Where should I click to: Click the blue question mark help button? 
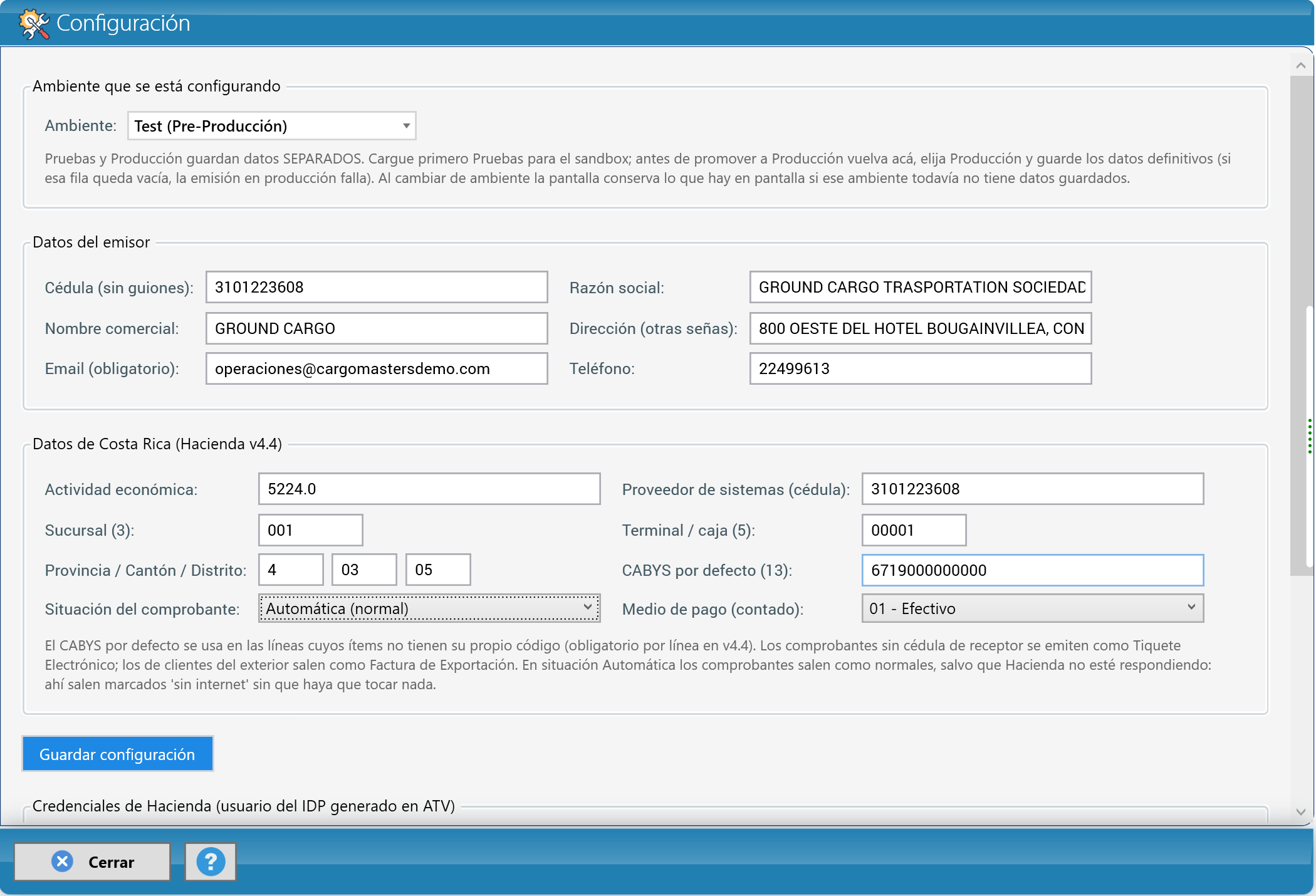211,862
